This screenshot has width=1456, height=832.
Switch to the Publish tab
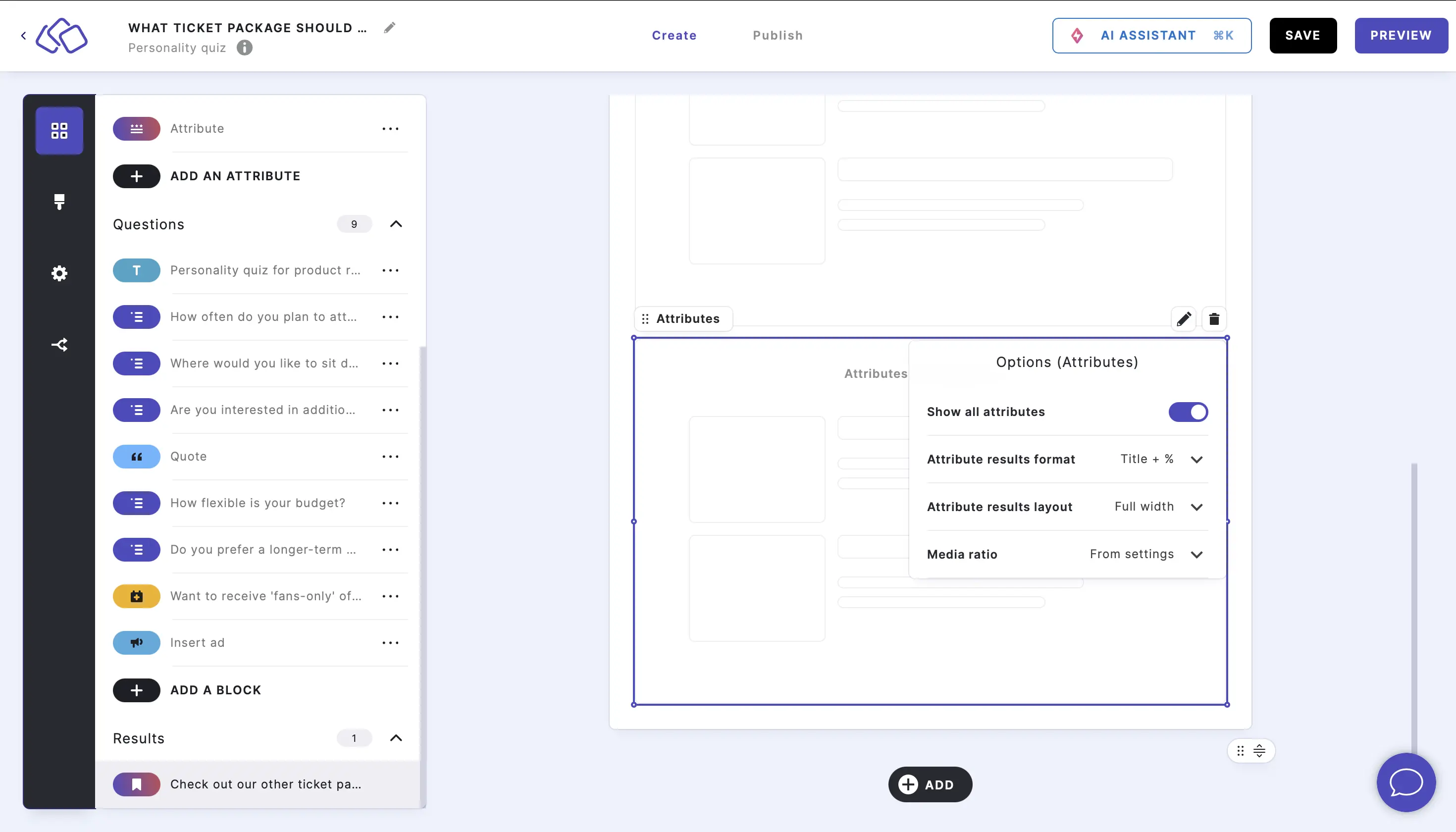click(x=778, y=36)
